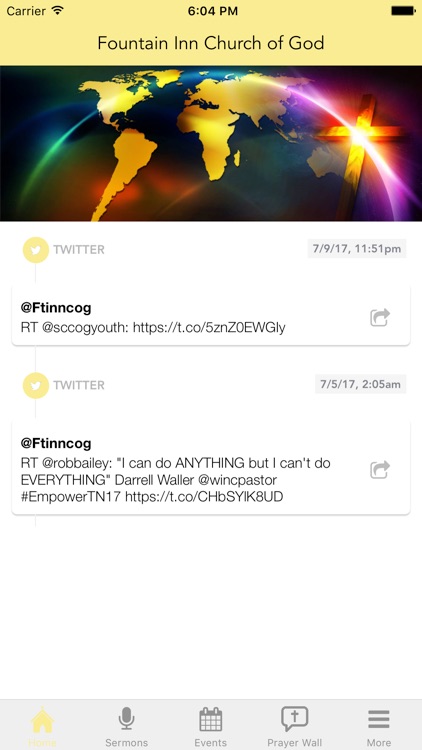
Task: Open the #EmpowerTN17 tweet card
Action: 211,468
